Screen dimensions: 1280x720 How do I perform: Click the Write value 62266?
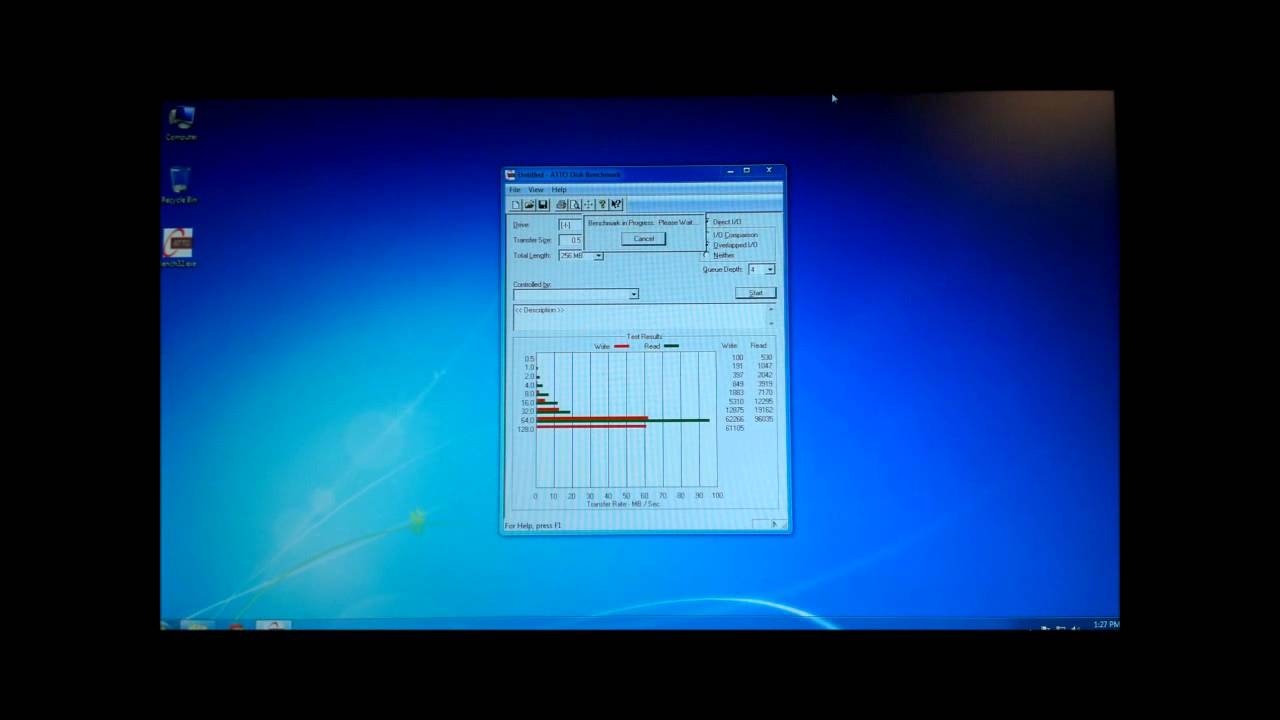[x=735, y=419]
